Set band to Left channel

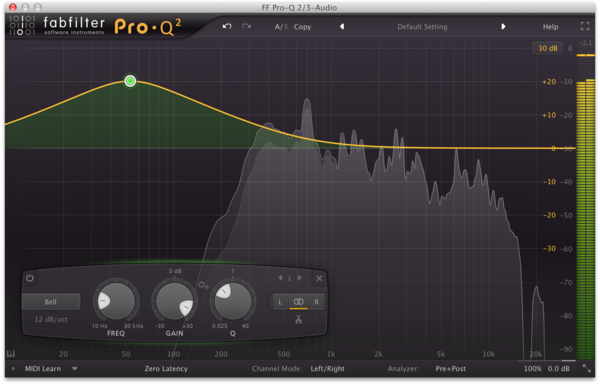(280, 302)
